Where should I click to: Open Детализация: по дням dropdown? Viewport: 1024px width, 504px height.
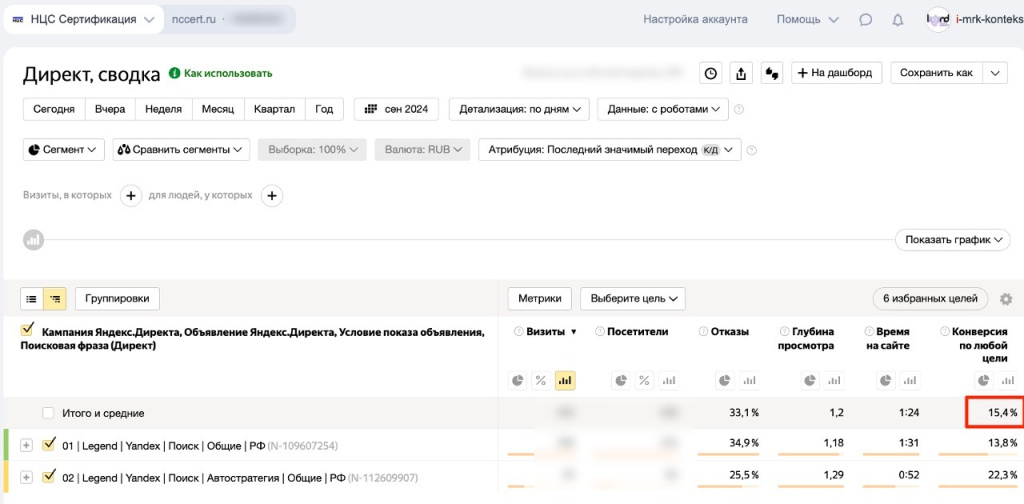click(519, 109)
